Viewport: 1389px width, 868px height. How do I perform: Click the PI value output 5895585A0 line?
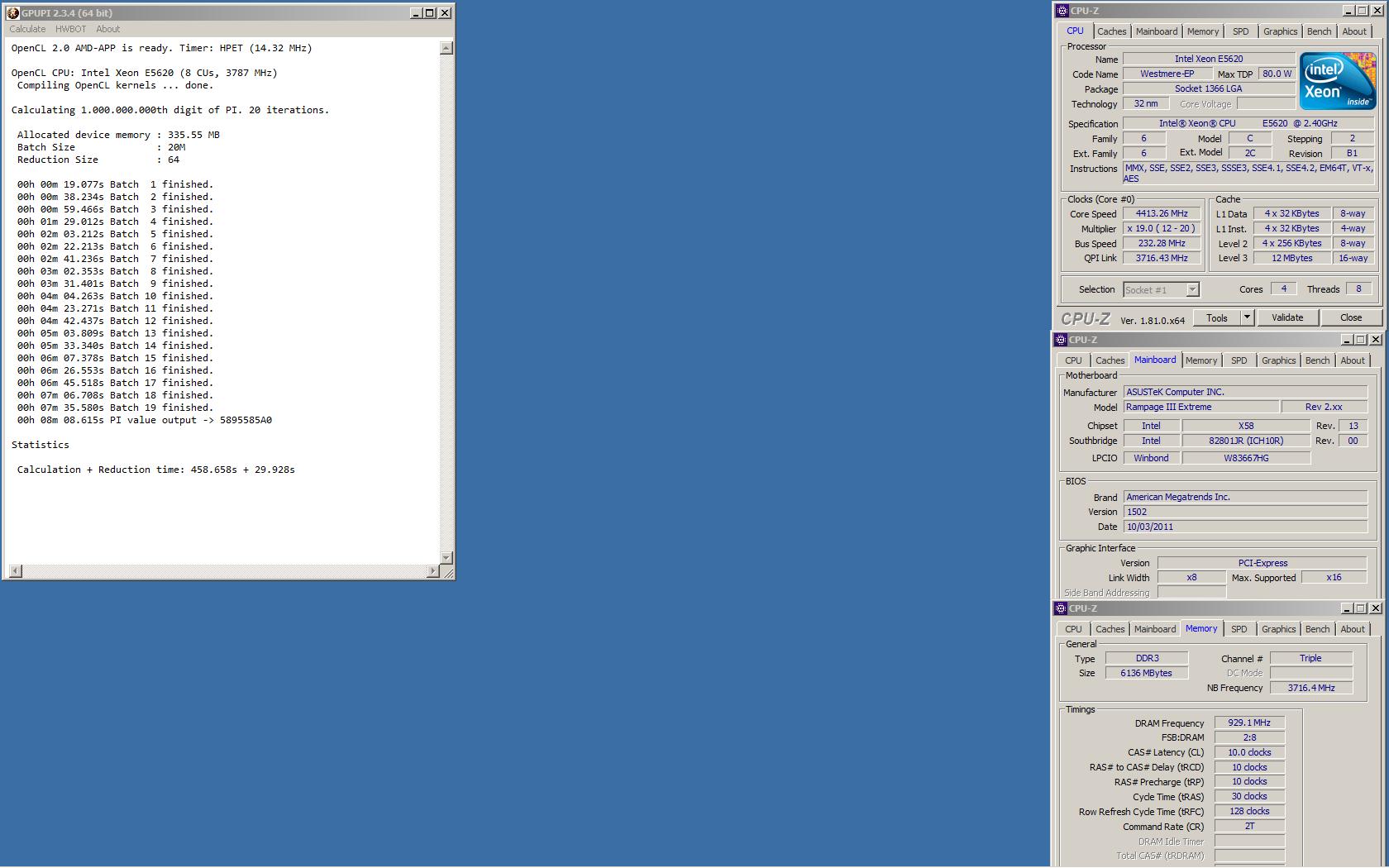(145, 420)
